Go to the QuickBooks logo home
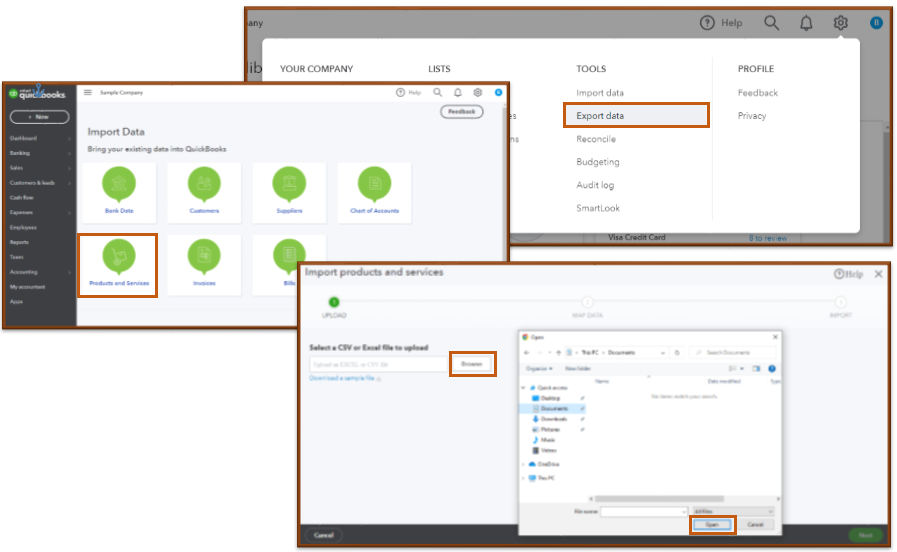The height and width of the screenshot is (552, 897). coord(38,94)
